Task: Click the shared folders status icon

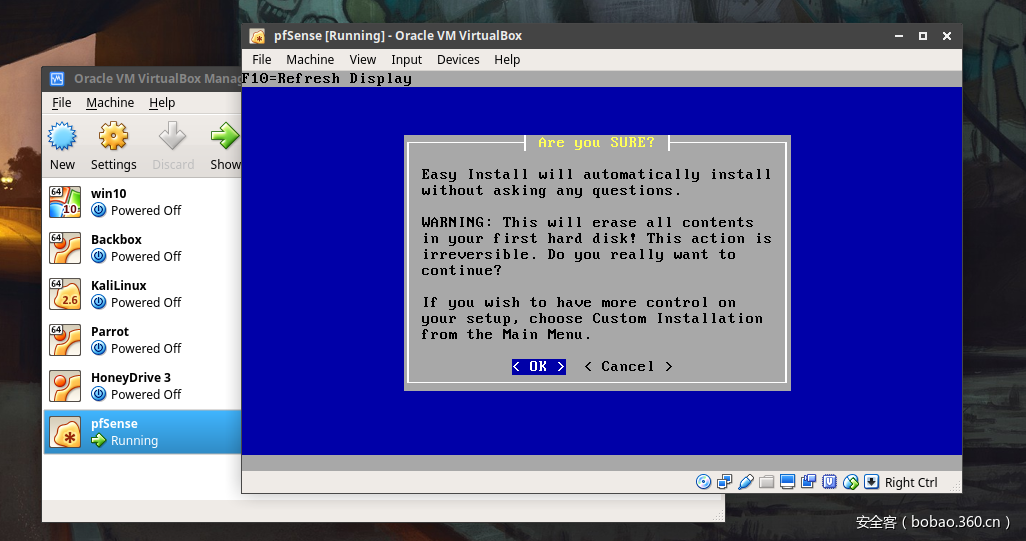Action: [x=766, y=482]
